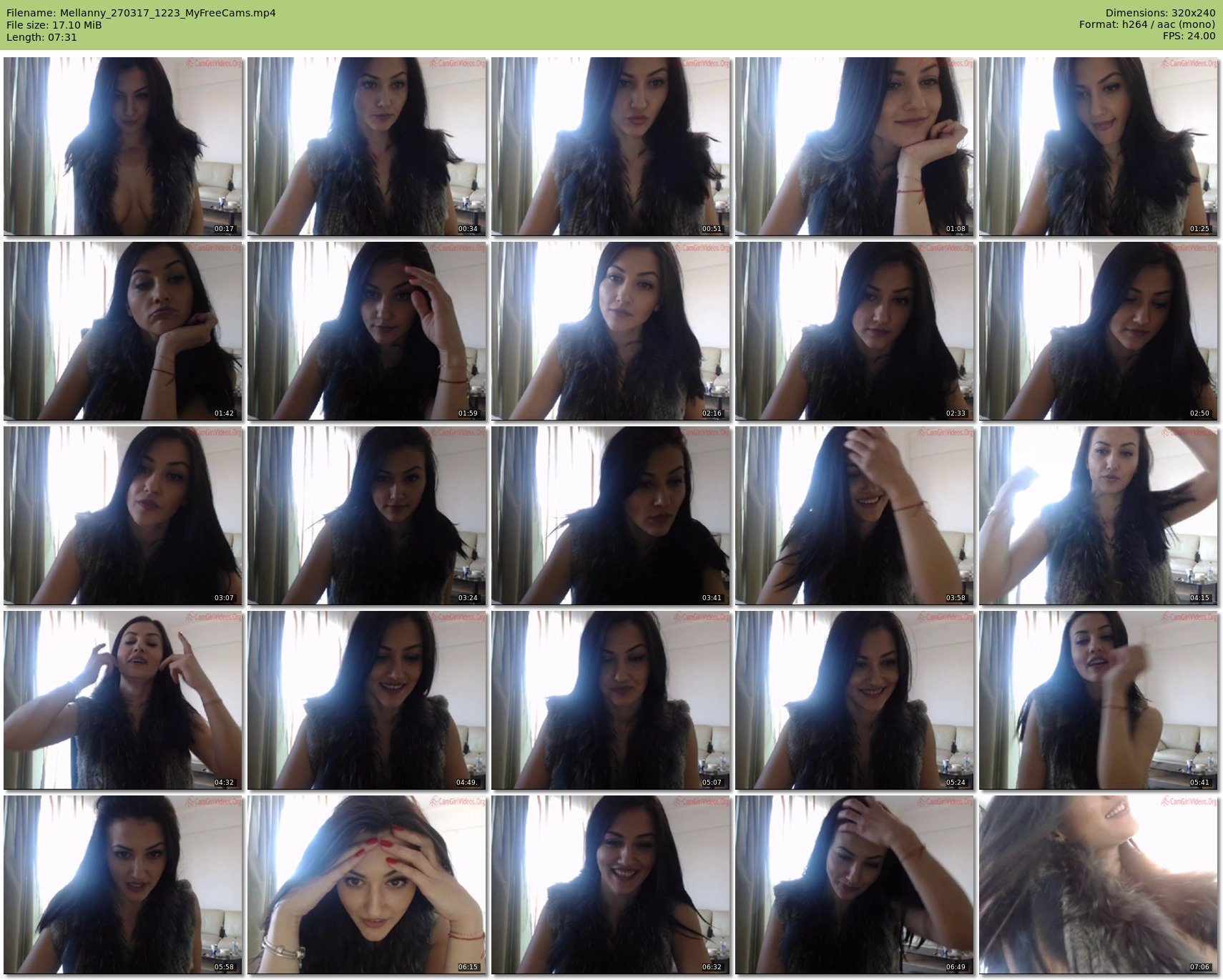Open the frame at 01:42
1223x980 pixels.
pos(123,330)
